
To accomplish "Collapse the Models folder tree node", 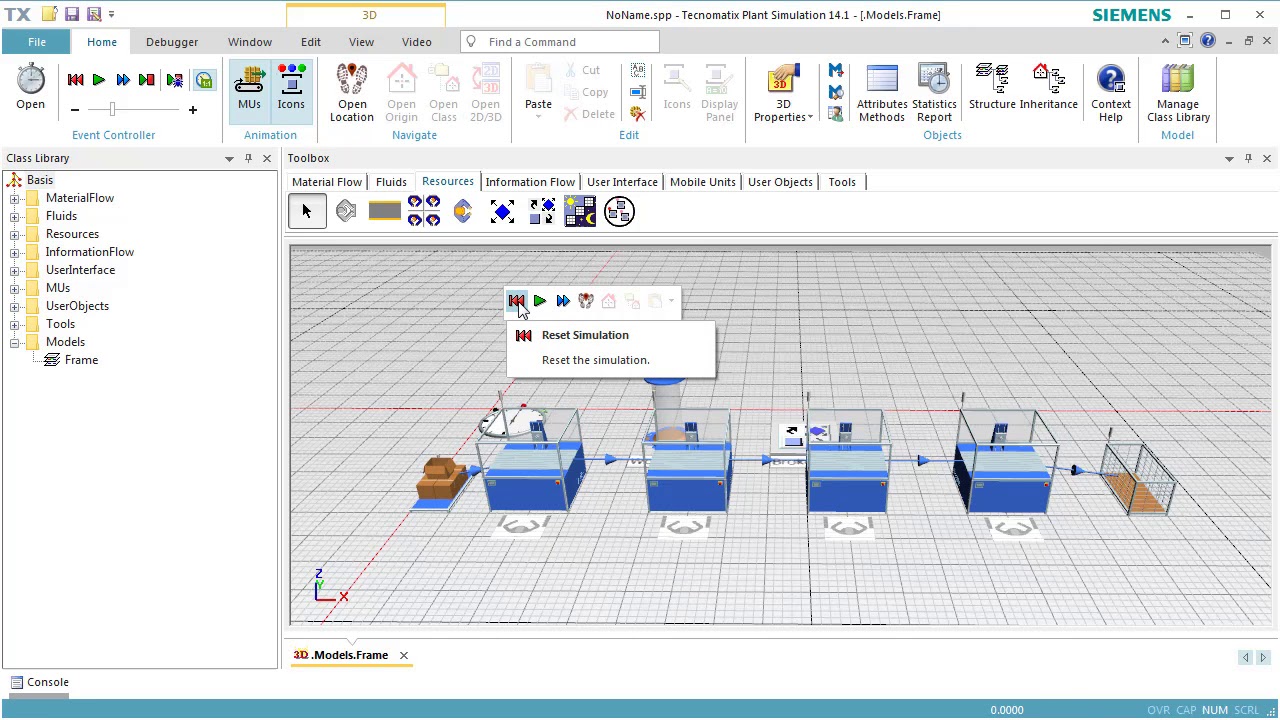I will (15, 342).
